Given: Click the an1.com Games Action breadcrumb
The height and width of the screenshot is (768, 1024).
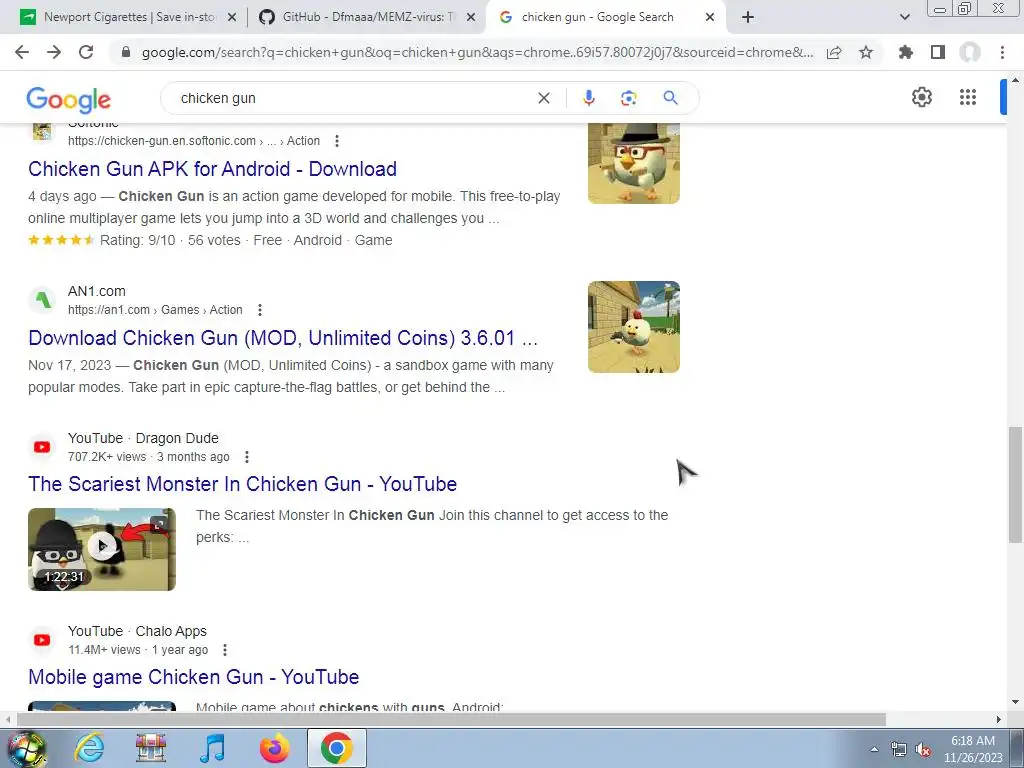Looking at the screenshot, I should point(155,310).
